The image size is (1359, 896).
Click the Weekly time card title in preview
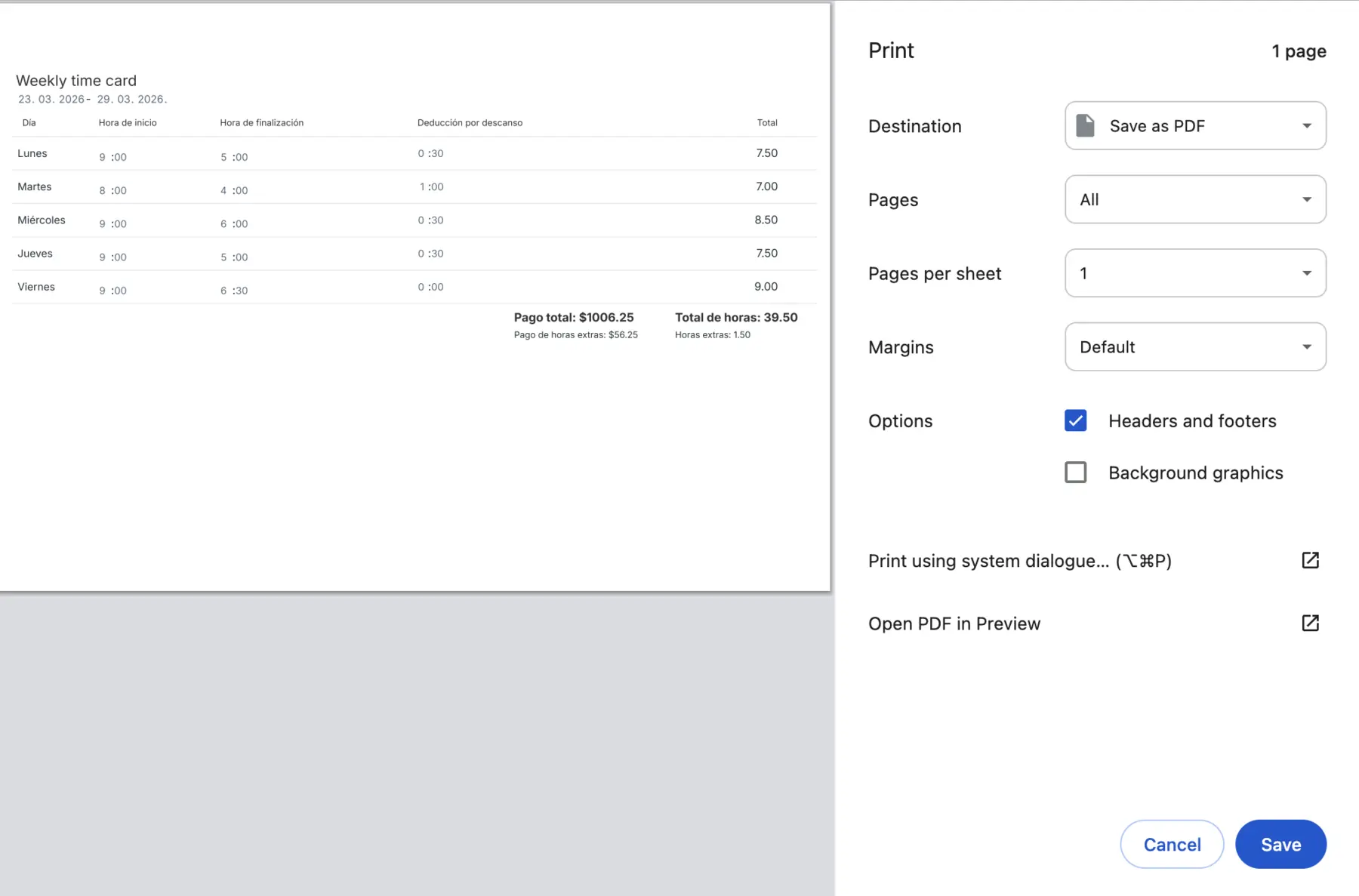pos(76,80)
